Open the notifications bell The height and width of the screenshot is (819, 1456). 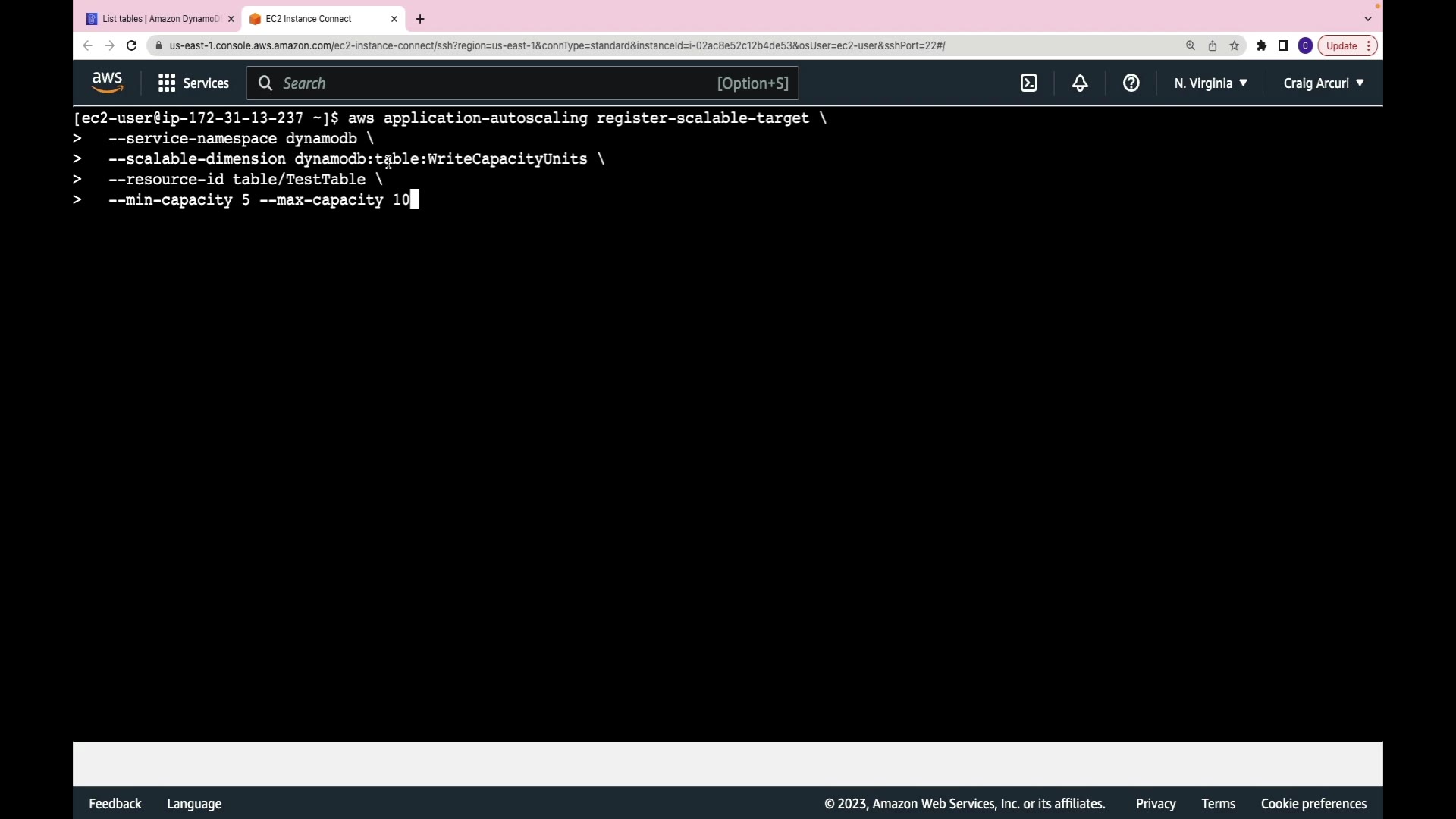[1080, 83]
